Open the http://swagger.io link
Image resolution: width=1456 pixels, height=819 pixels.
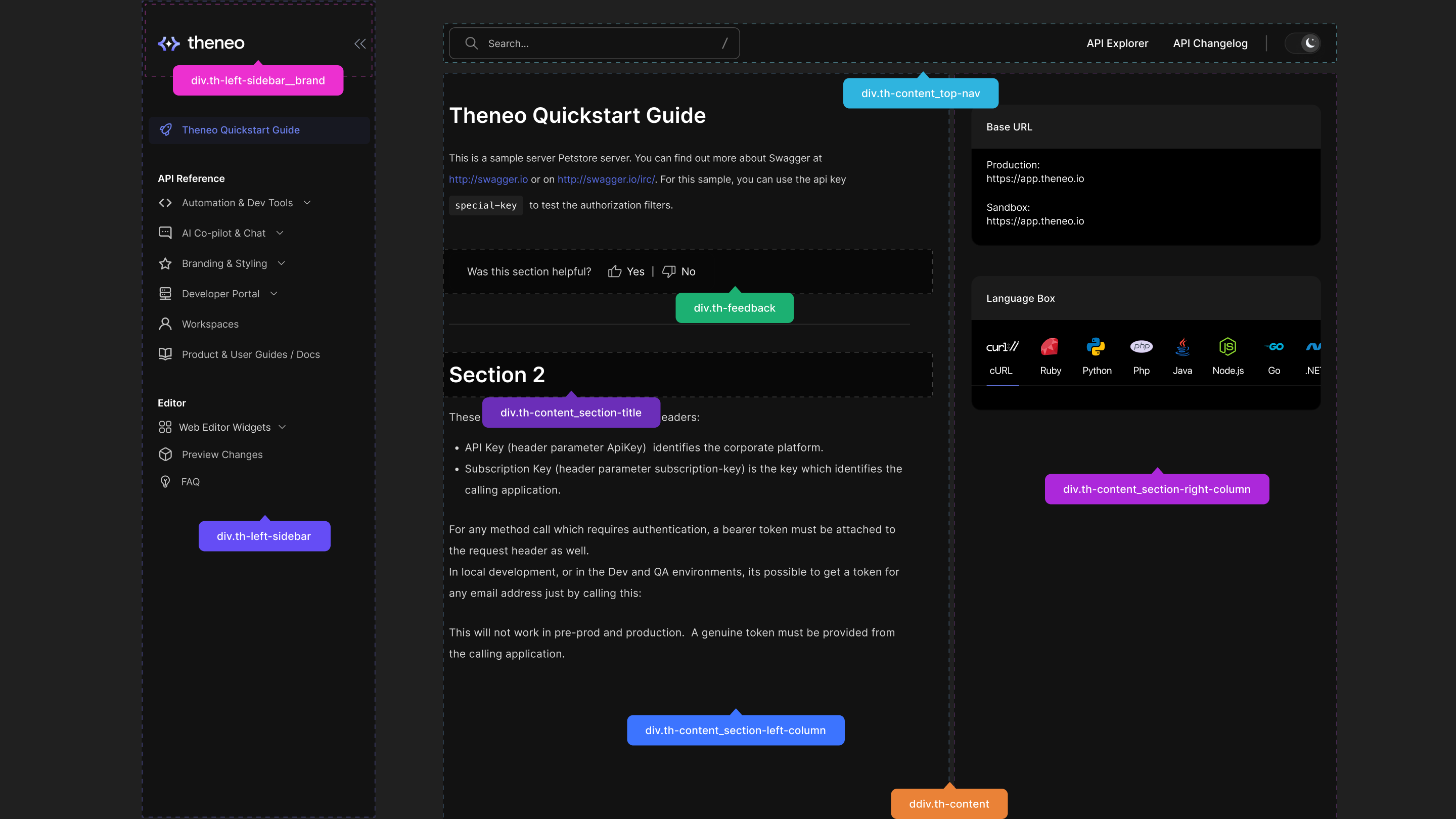click(x=488, y=179)
